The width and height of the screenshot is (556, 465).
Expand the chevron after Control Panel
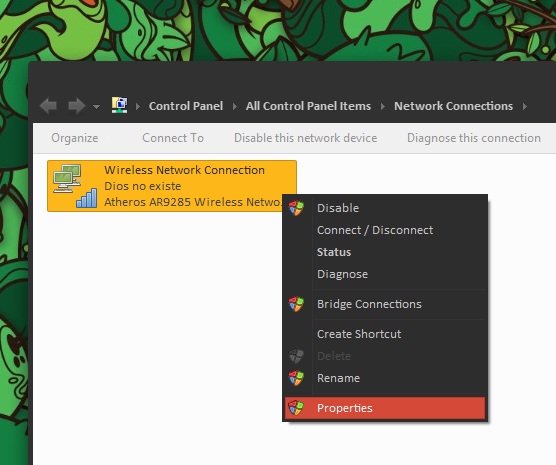[235, 106]
